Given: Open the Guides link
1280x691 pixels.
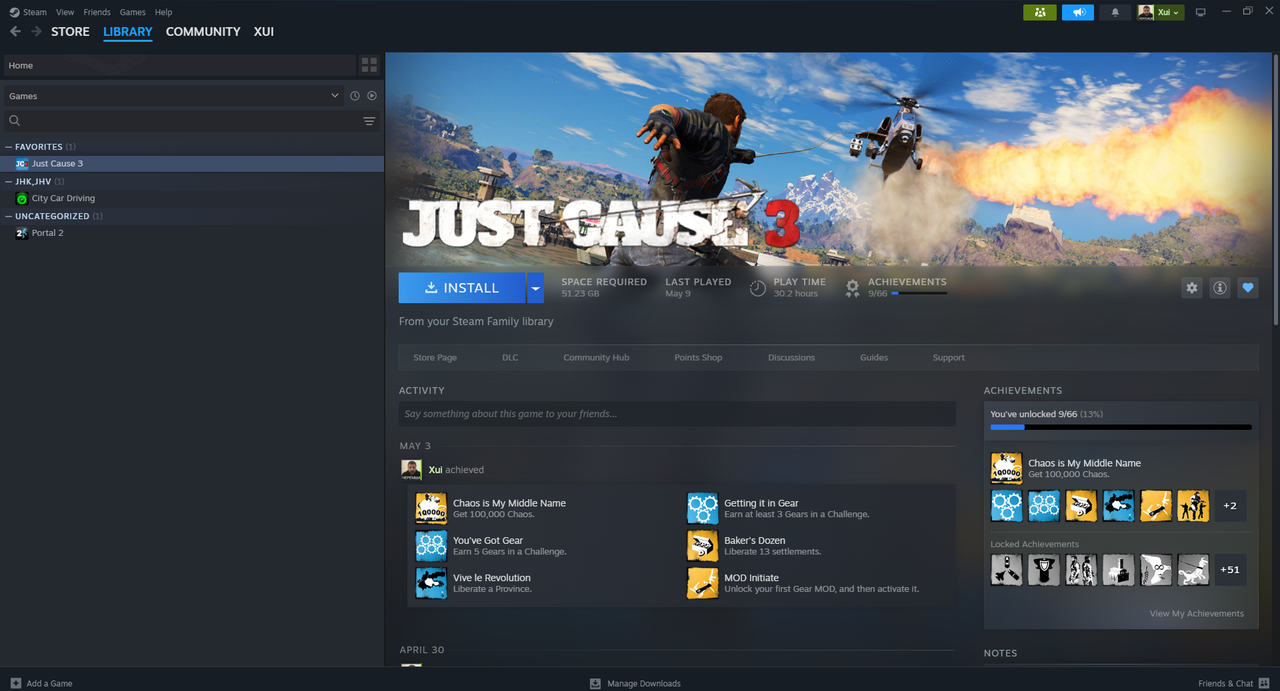Looking at the screenshot, I should [x=874, y=358].
